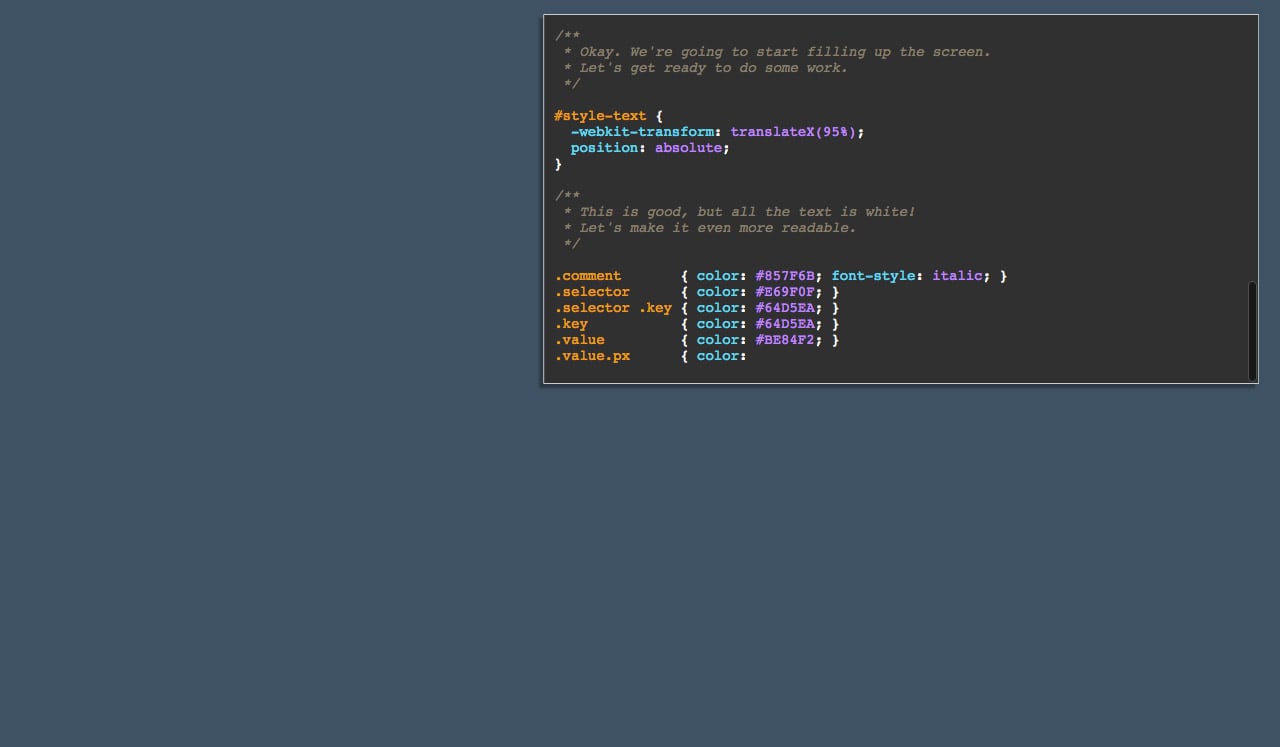The image size is (1280, 747).
Task: Click the editor scrollbar thumb
Action: click(x=1252, y=332)
